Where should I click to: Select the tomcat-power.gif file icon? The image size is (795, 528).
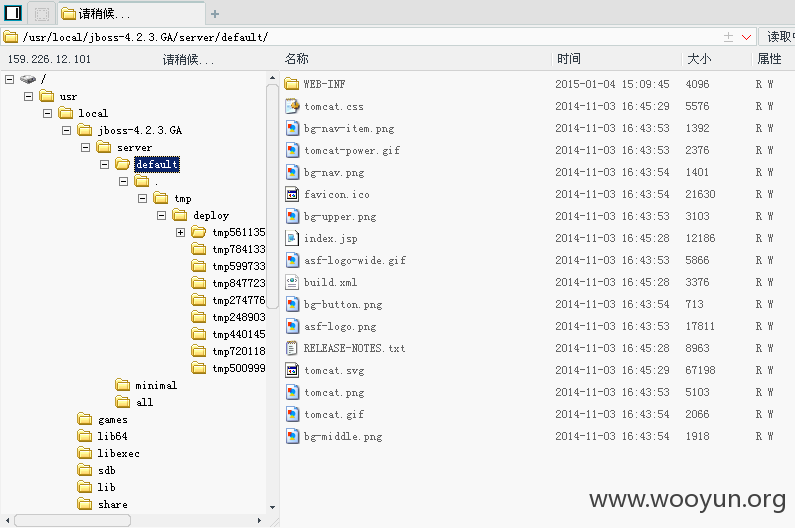coord(292,150)
